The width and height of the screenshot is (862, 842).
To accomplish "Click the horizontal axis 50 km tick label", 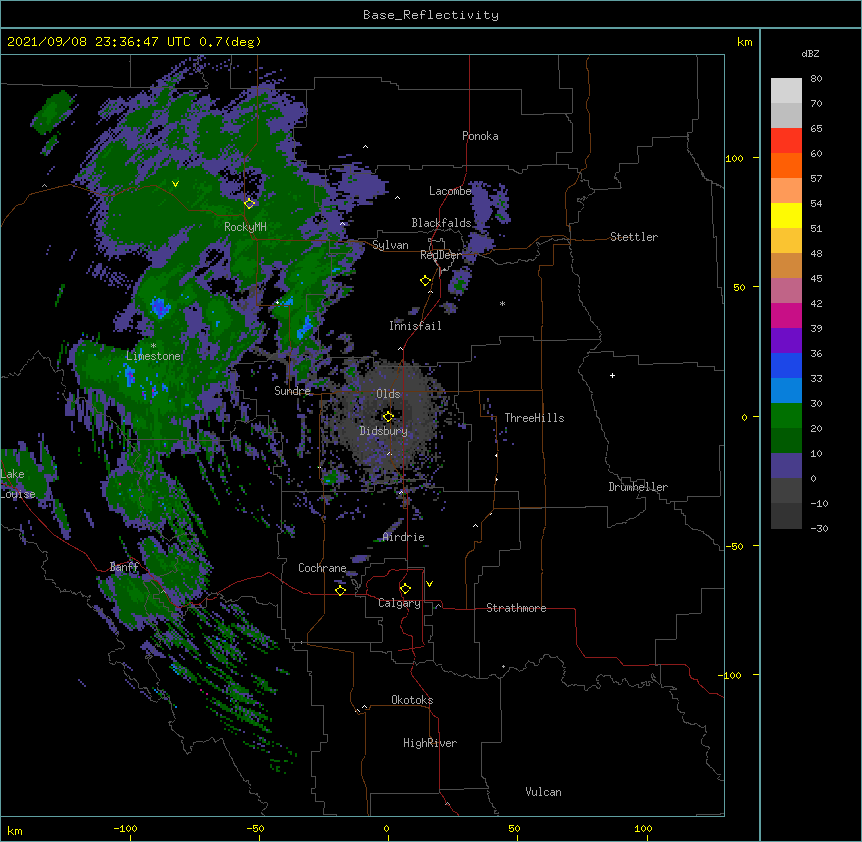I will (x=514, y=828).
